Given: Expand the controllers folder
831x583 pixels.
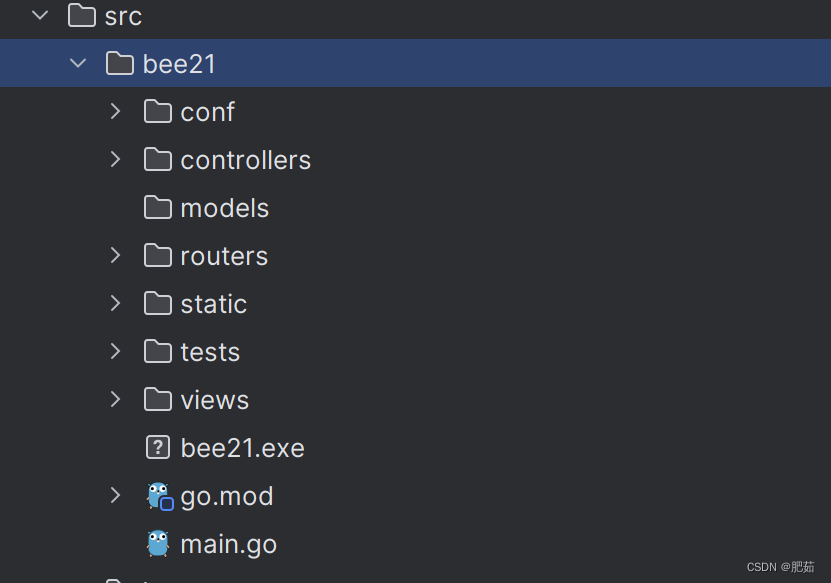Looking at the screenshot, I should pos(115,159).
